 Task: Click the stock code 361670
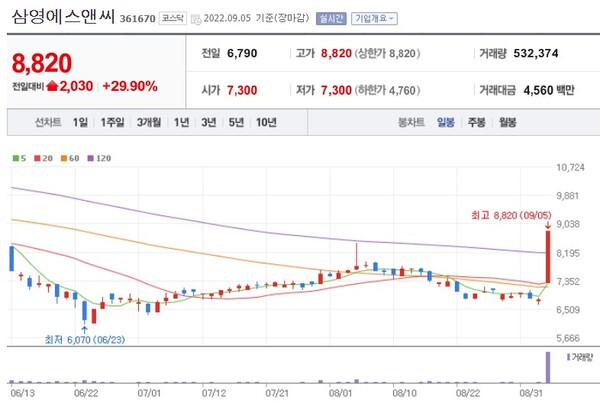137,19
